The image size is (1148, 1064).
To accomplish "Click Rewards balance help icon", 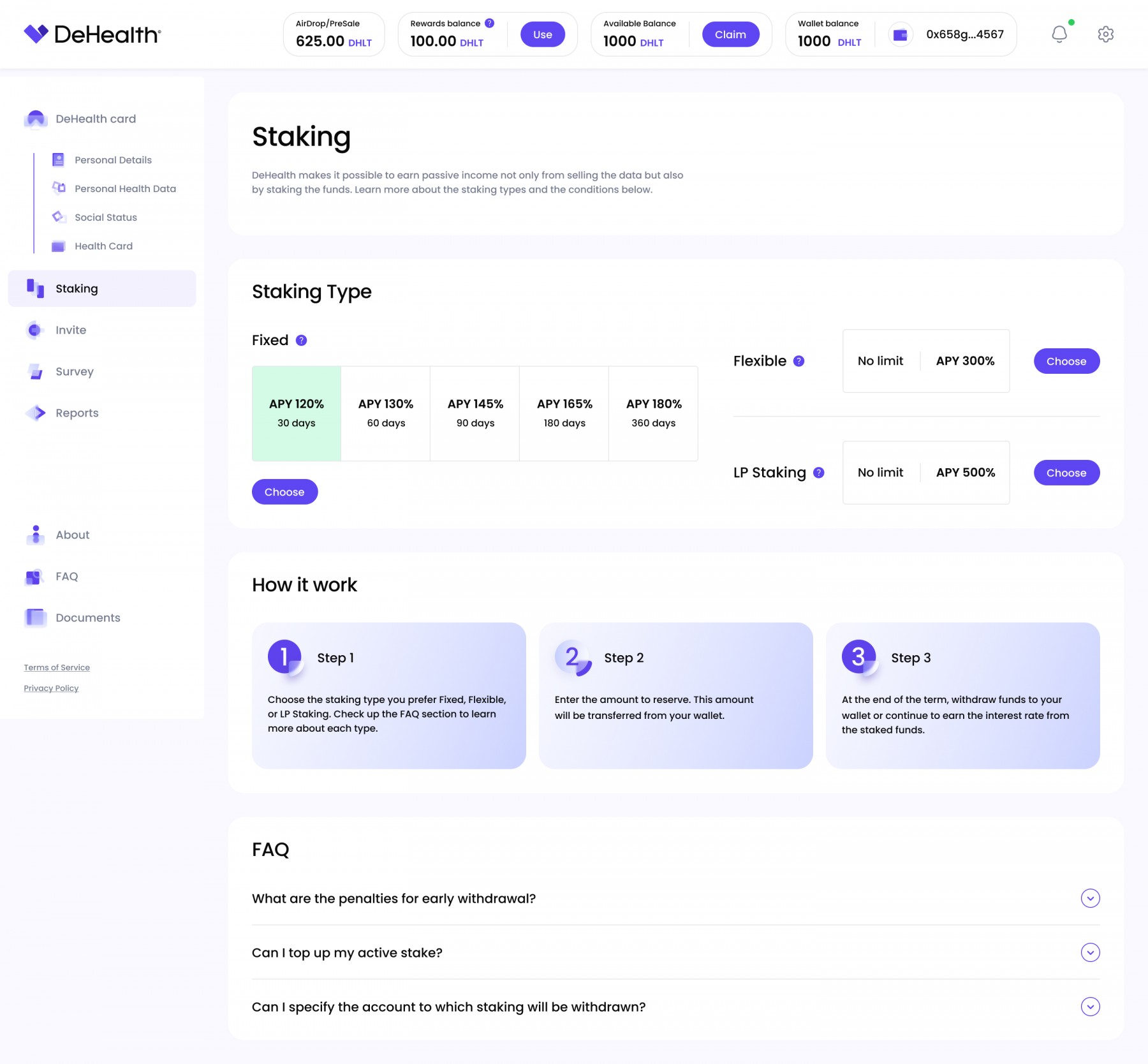I will (489, 23).
